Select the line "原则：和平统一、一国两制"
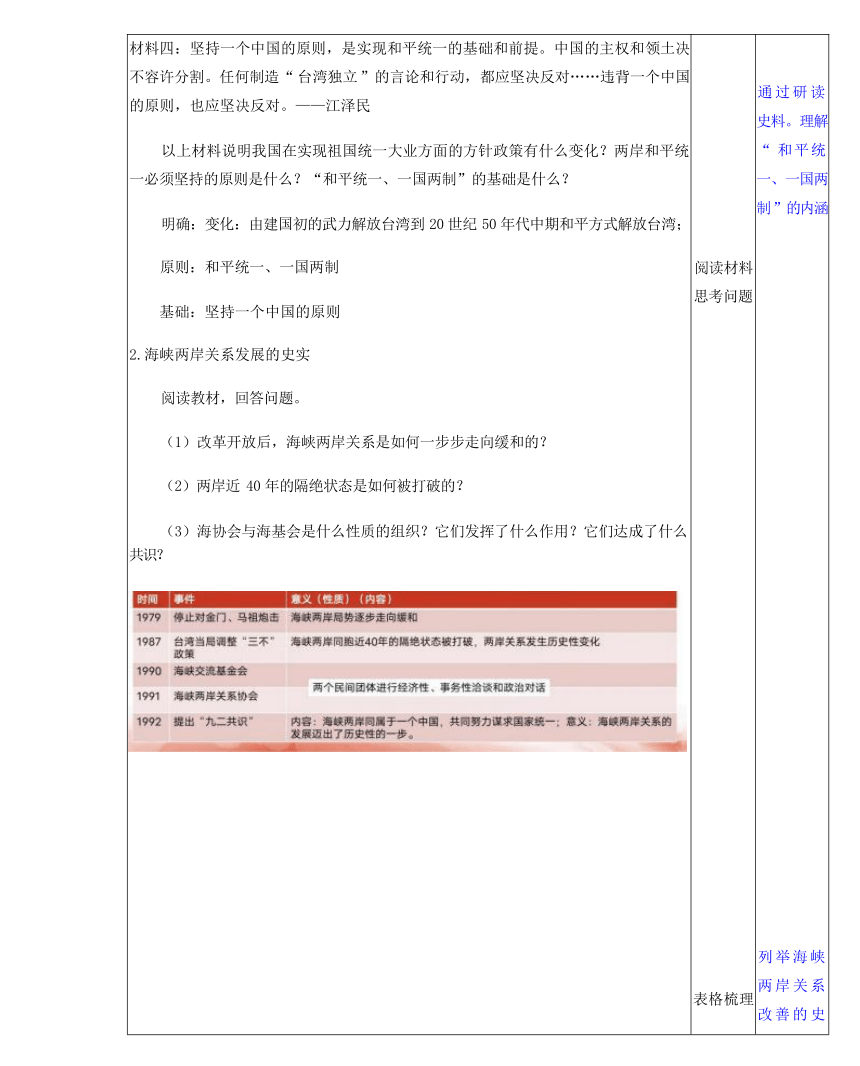Viewport: 860px width, 1066px height. click(x=250, y=267)
